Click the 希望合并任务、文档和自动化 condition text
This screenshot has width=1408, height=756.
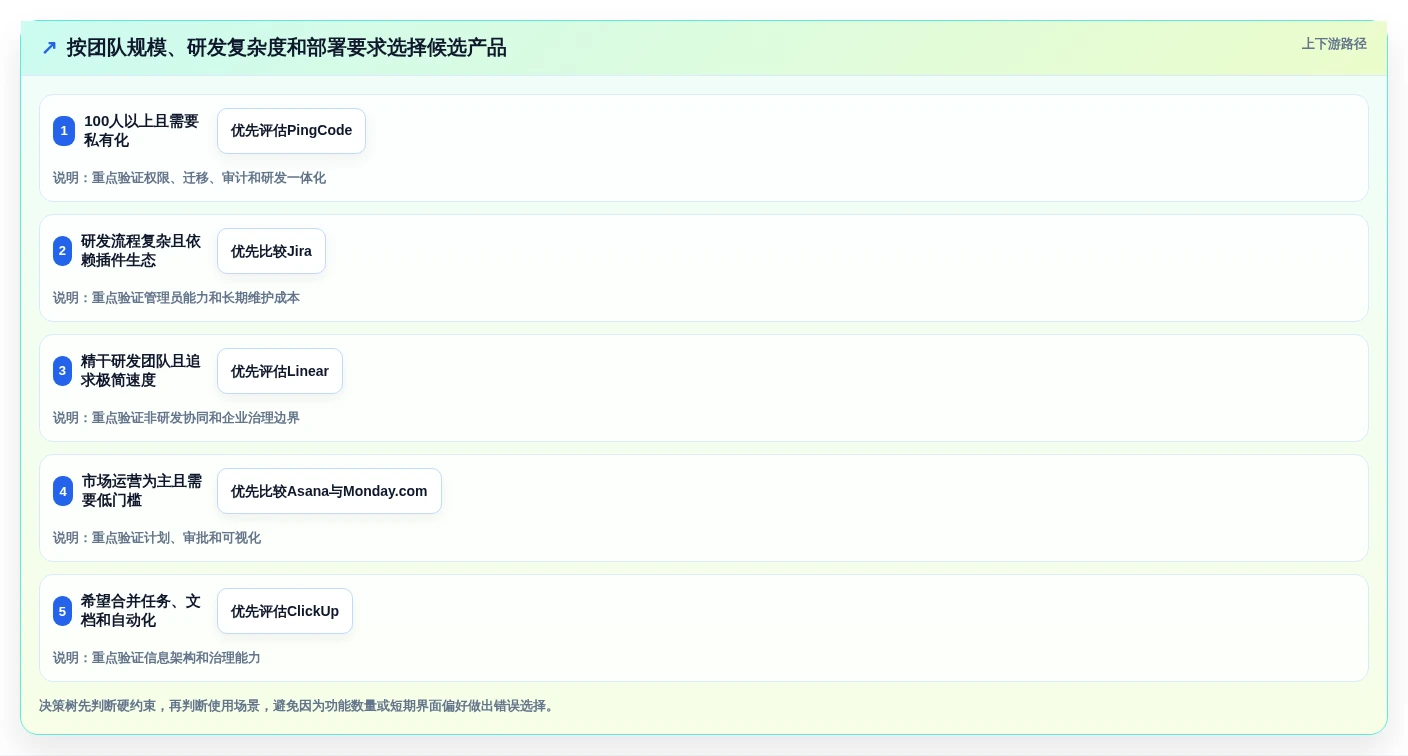tap(141, 611)
